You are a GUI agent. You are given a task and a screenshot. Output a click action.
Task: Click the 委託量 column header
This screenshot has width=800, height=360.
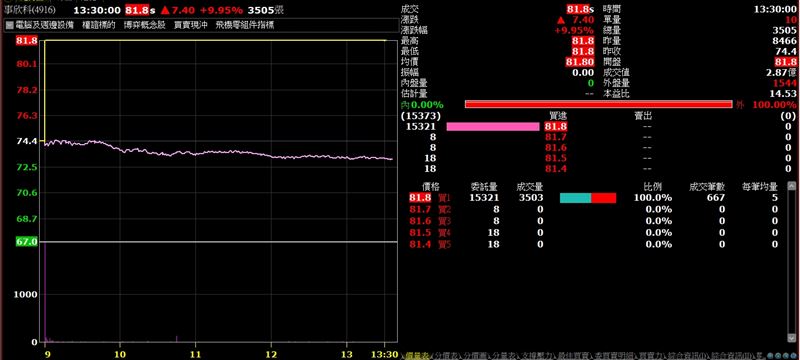[x=484, y=187]
